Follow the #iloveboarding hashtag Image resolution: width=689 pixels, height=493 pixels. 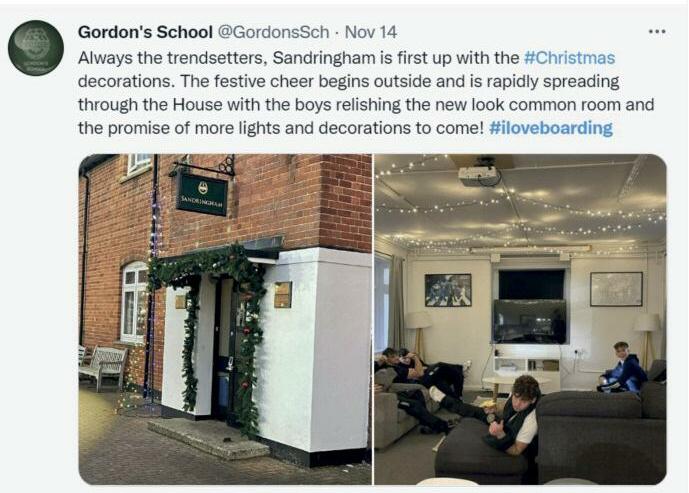[551, 128]
